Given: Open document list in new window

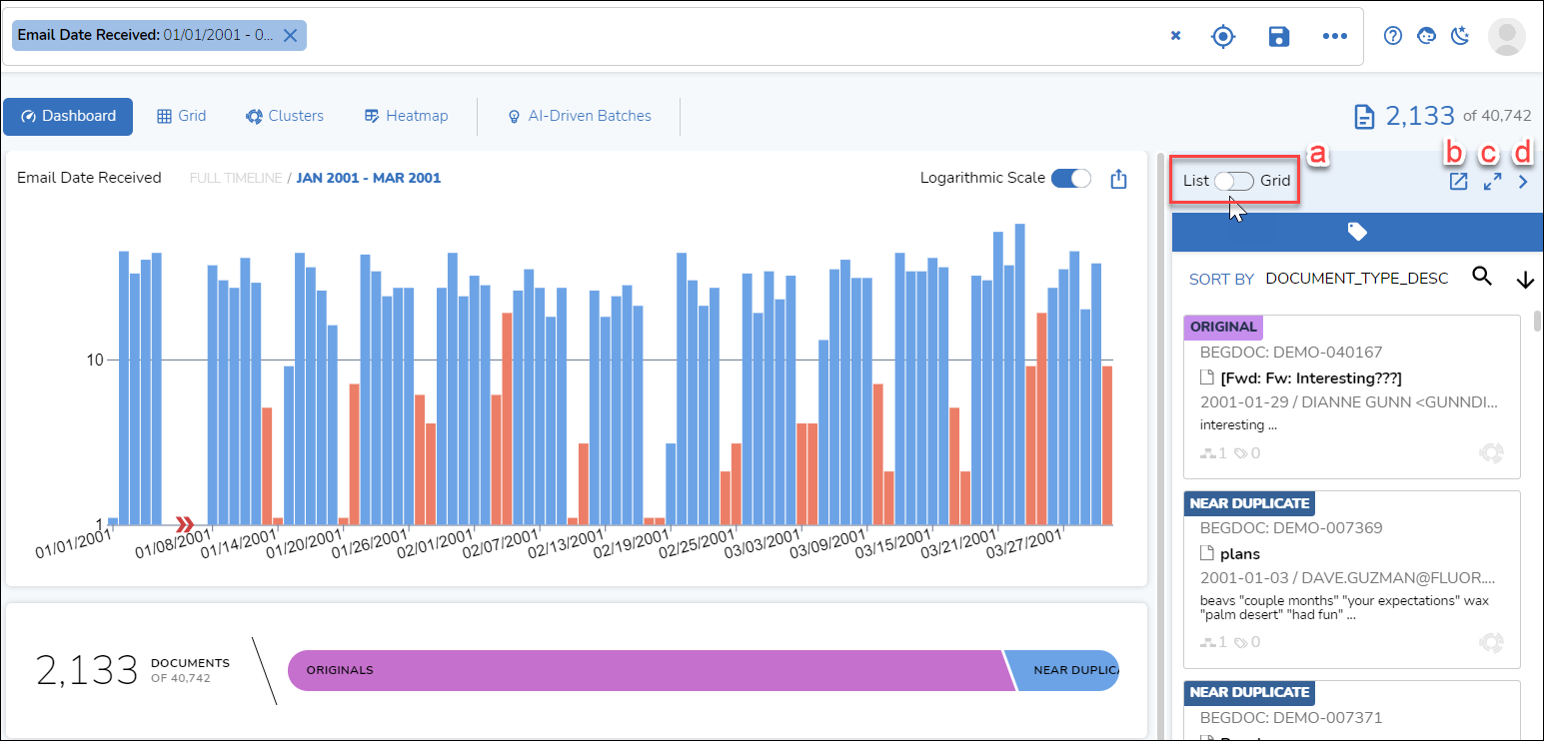Looking at the screenshot, I should (x=1458, y=182).
